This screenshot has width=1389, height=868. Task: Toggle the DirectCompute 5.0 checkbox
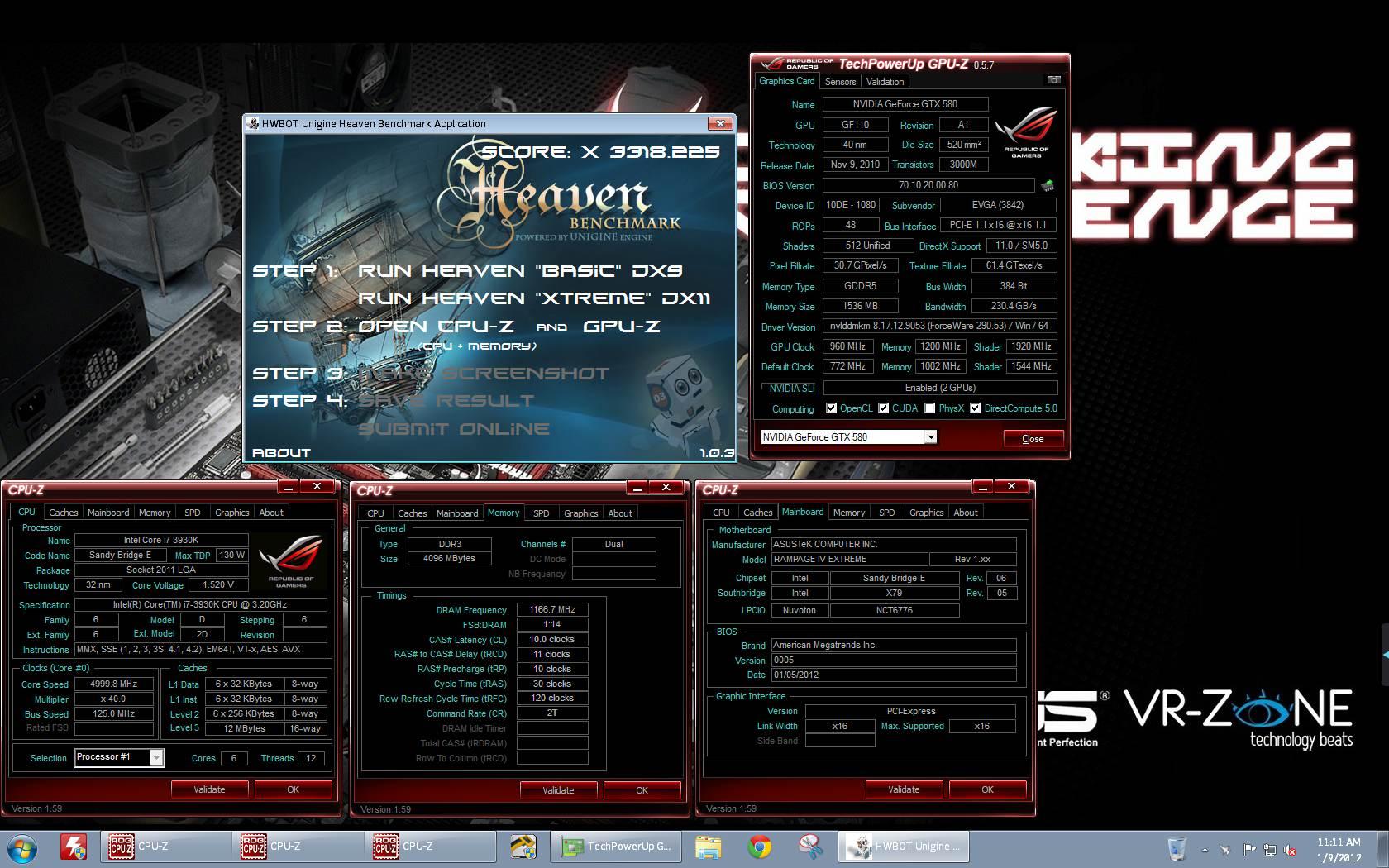(x=975, y=408)
